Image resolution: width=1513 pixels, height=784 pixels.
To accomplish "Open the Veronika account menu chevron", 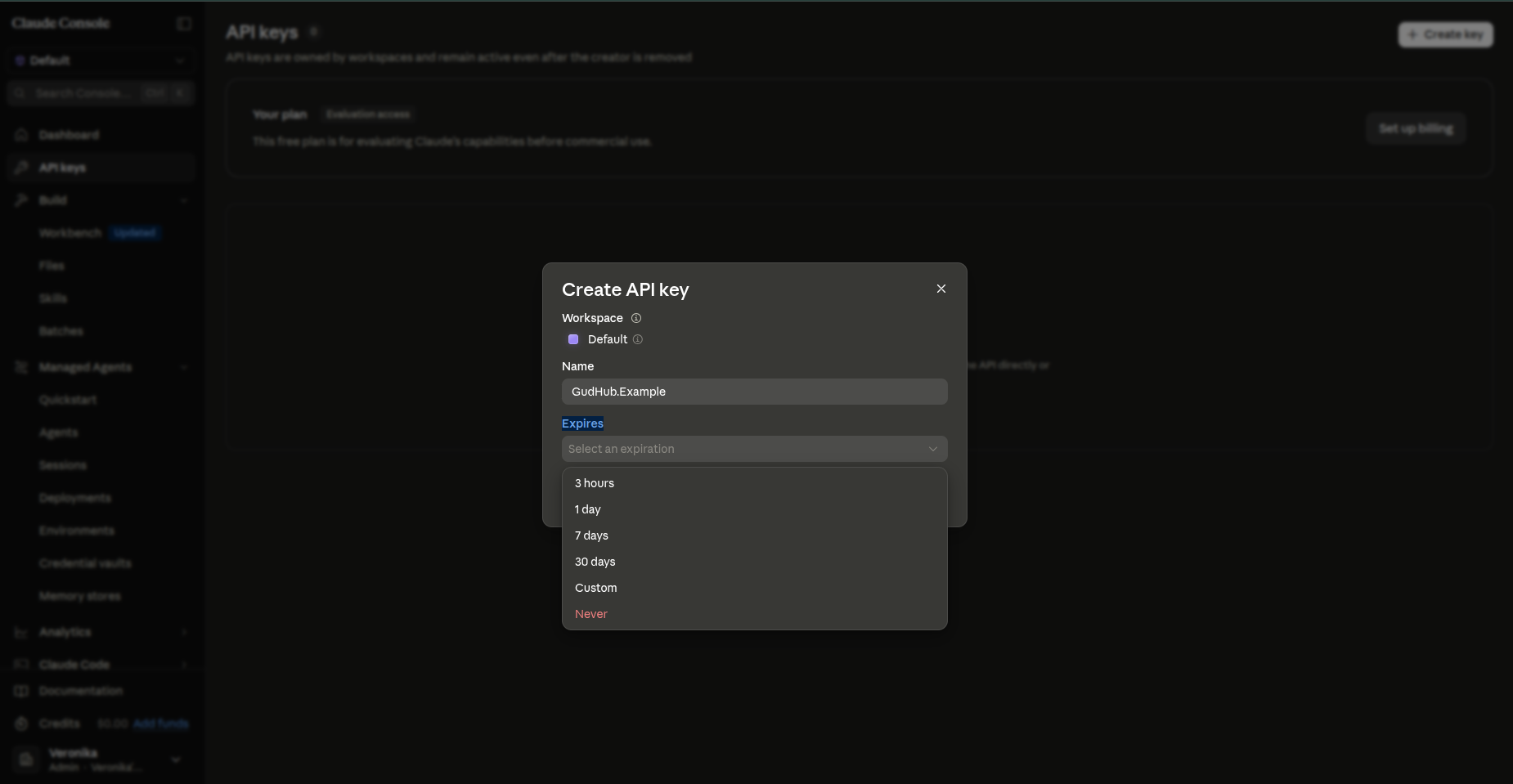I will 175,759.
